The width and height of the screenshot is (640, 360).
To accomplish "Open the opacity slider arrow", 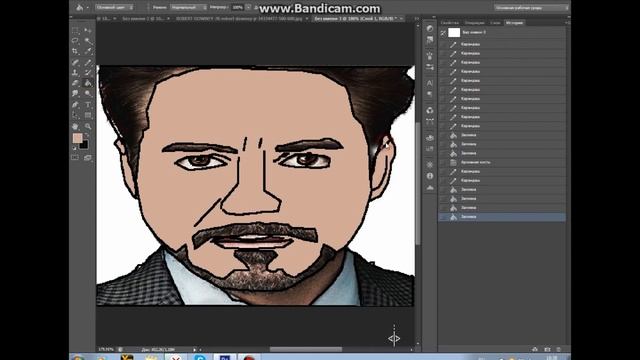I will point(248,7).
